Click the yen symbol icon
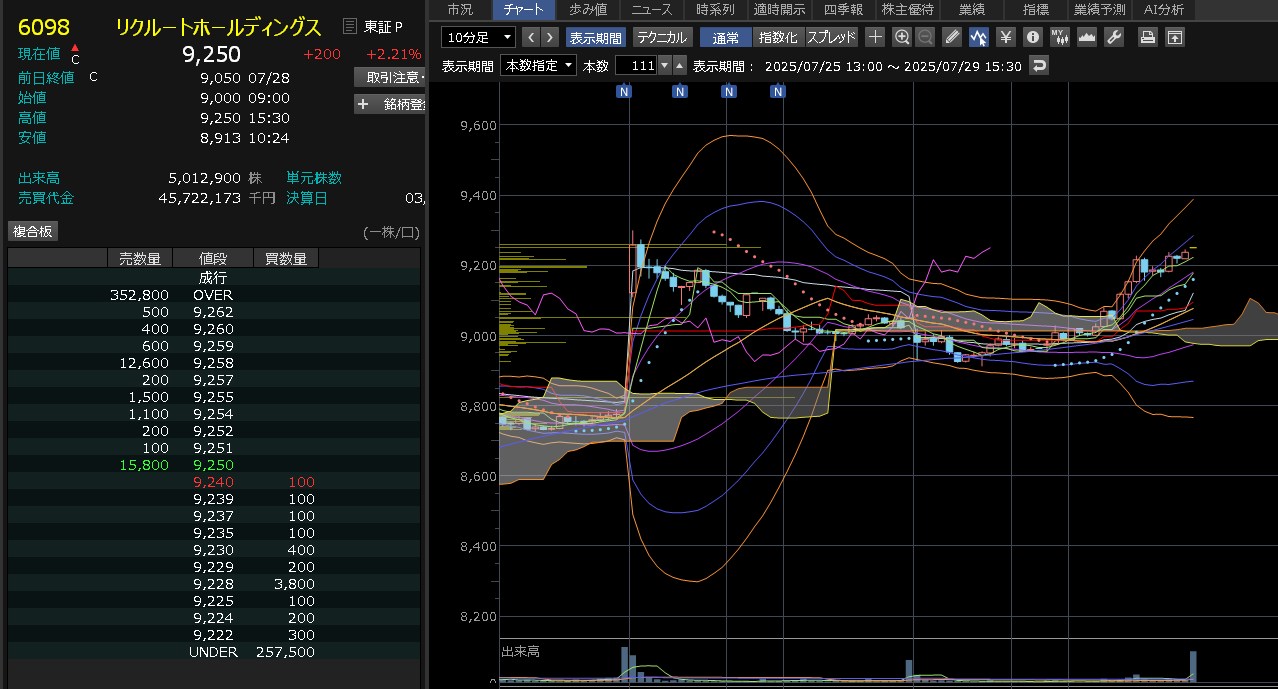Screen dimensions: 1278x689 point(1006,37)
